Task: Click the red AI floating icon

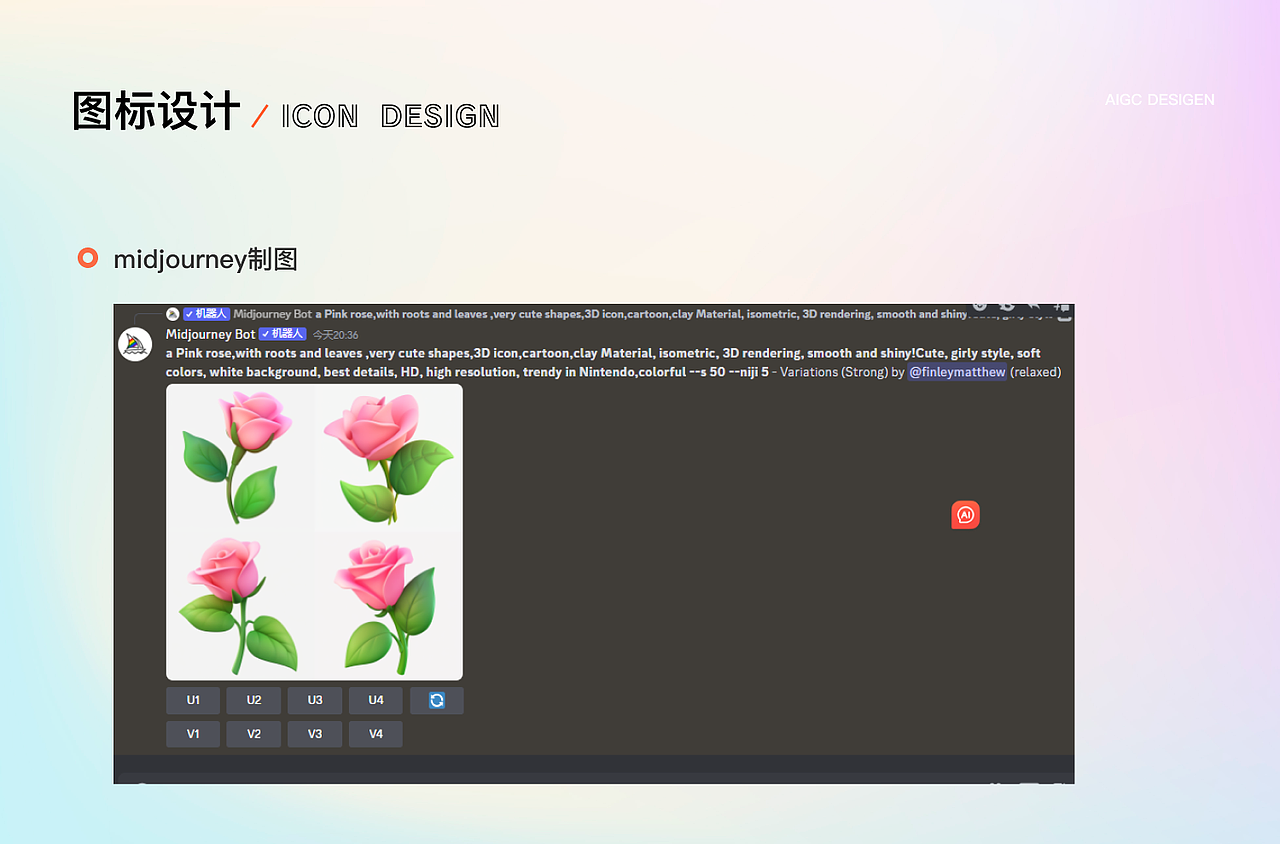Action: (x=965, y=515)
